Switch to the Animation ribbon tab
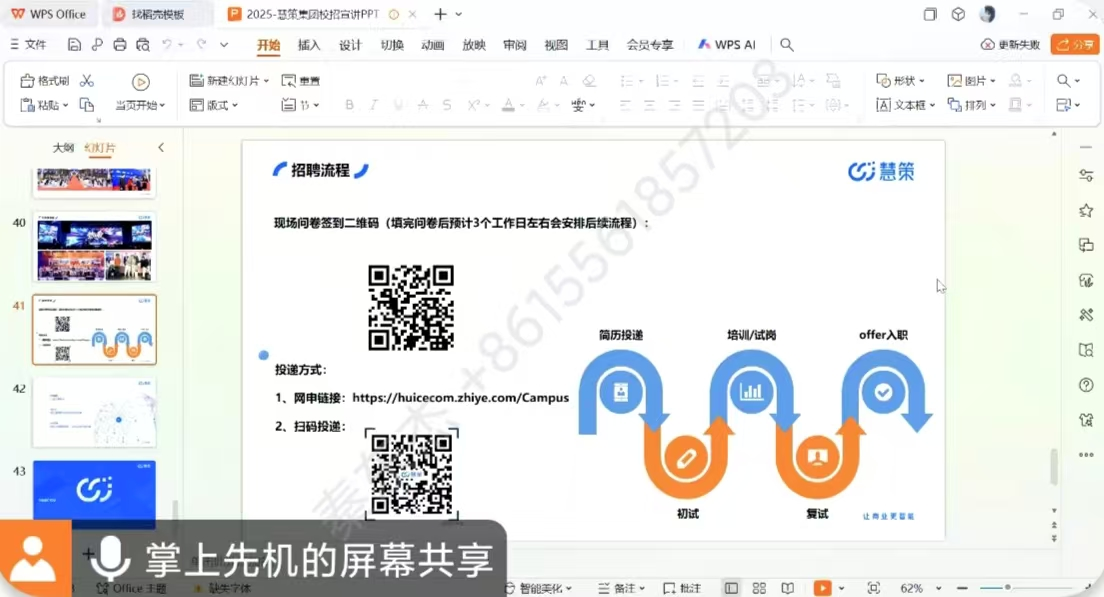1104x597 pixels. [x=433, y=45]
